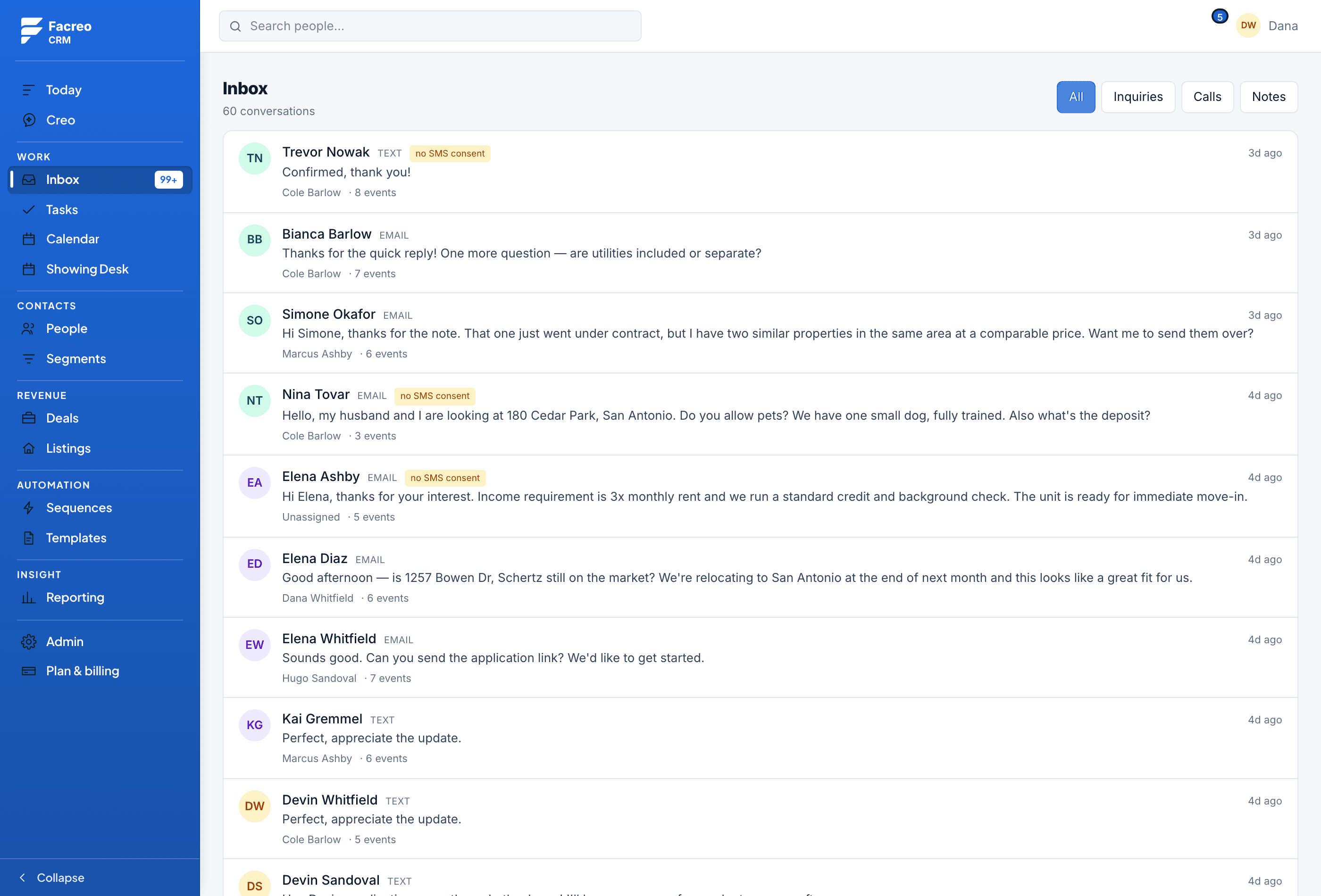Click no SMS consent tag on Elena Ashby
Screen dimensions: 1321x896
[445, 478]
